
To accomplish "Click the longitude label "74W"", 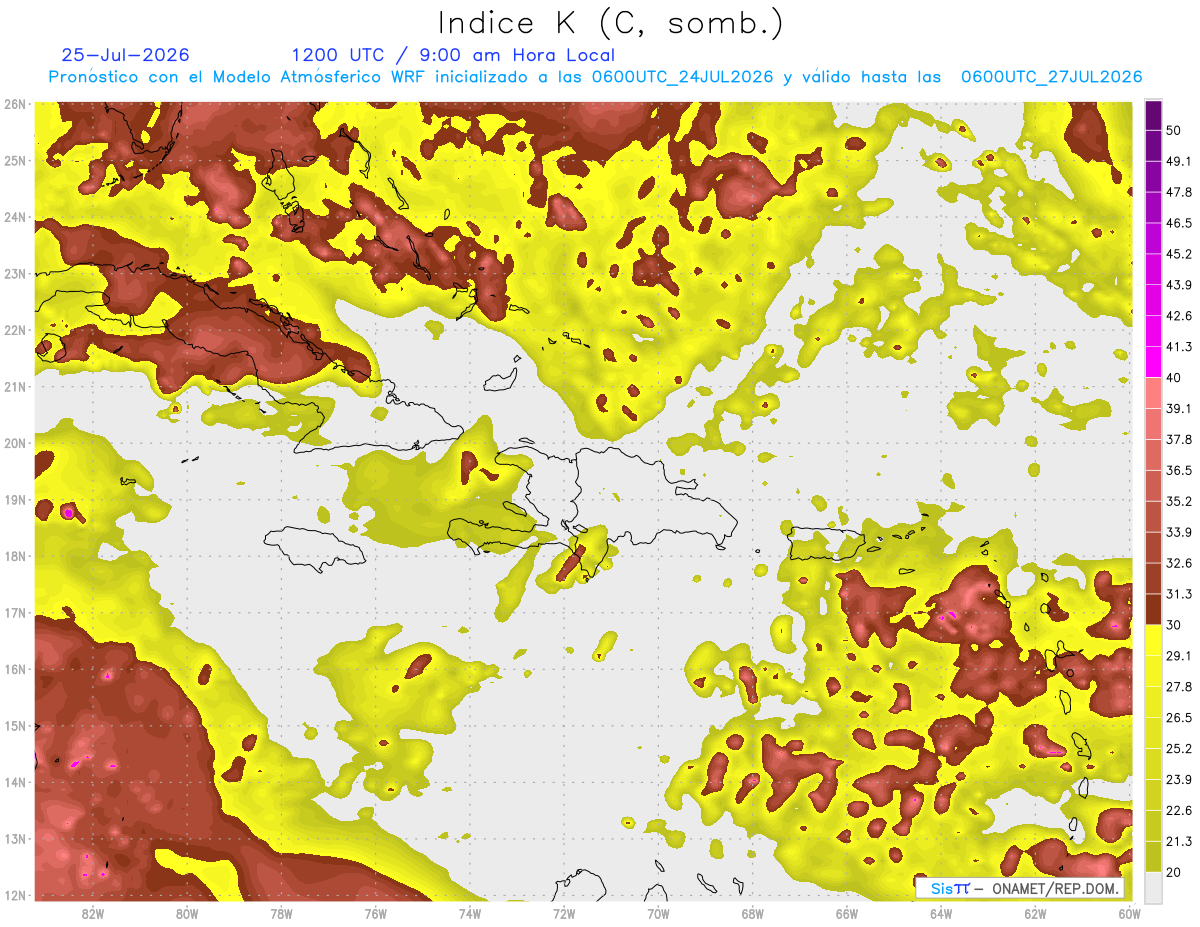I will pos(470,913).
